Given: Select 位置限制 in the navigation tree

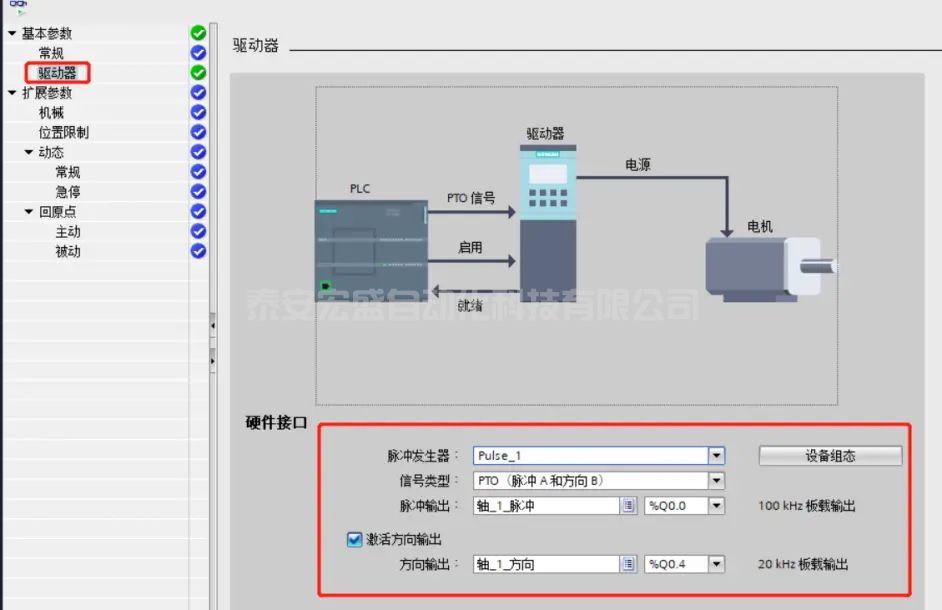Looking at the screenshot, I should 64,132.
